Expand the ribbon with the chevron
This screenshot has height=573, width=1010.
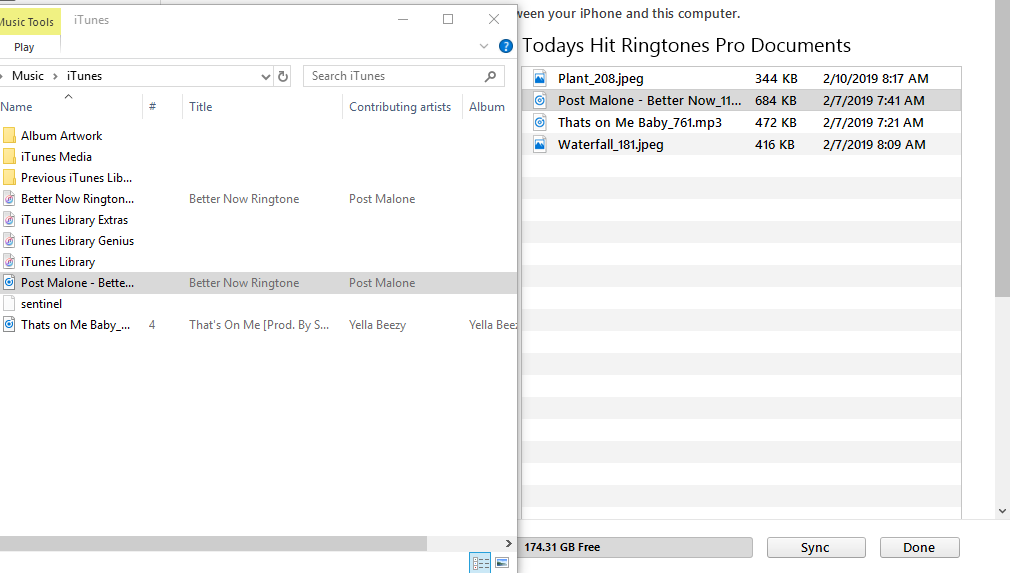[x=484, y=46]
